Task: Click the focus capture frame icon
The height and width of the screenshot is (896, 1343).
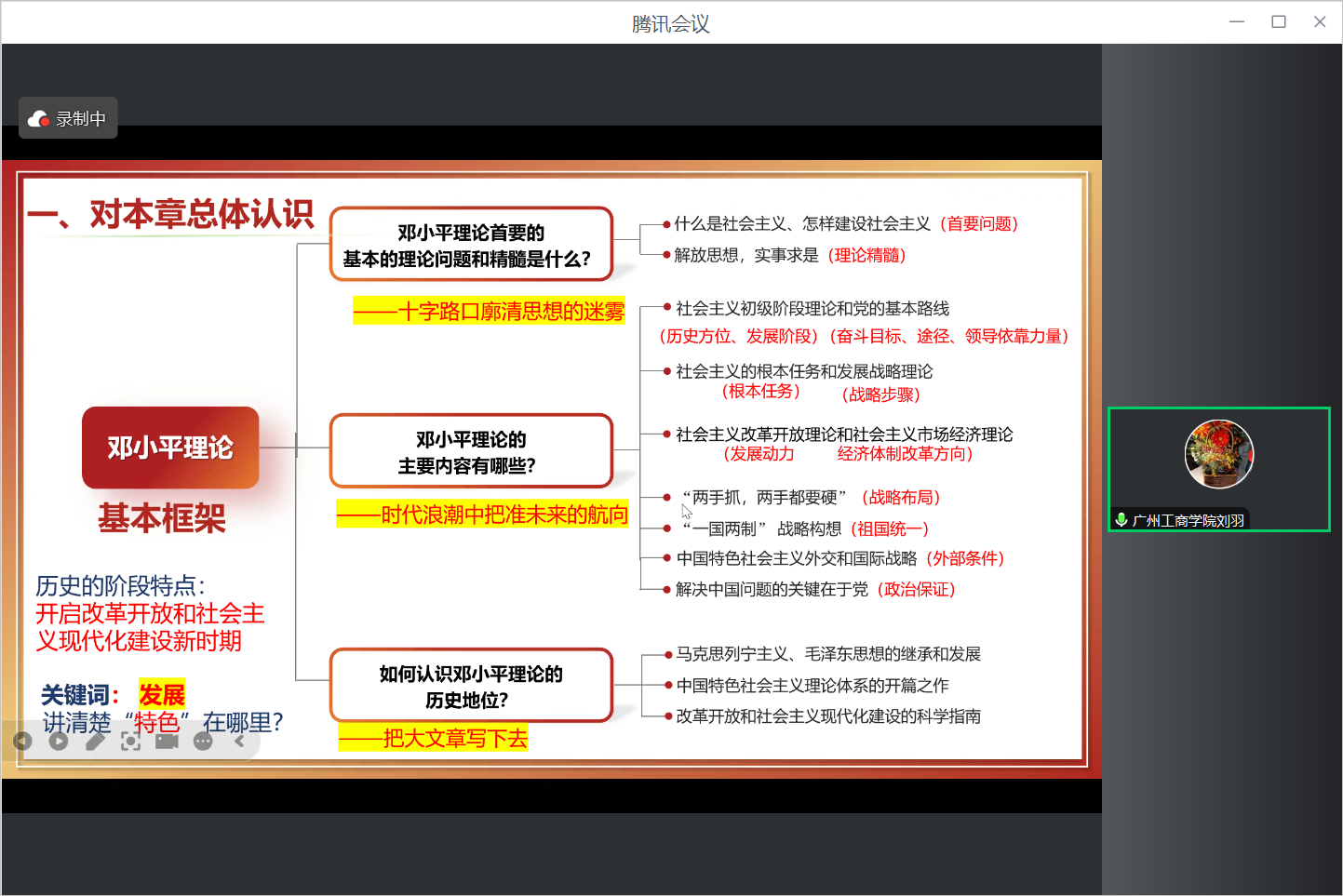Action: [131, 742]
